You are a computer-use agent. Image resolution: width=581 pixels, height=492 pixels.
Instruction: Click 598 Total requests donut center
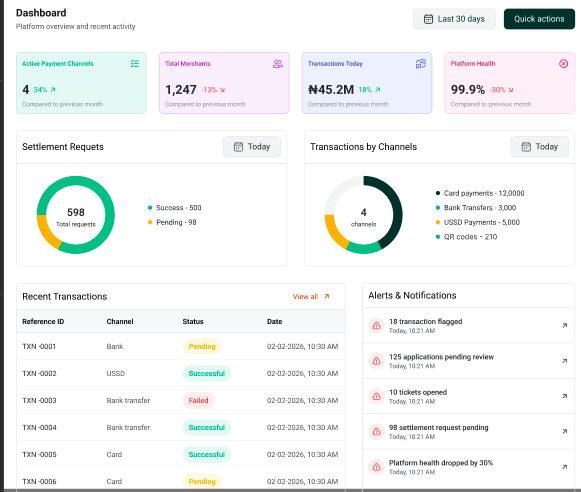tap(76, 216)
